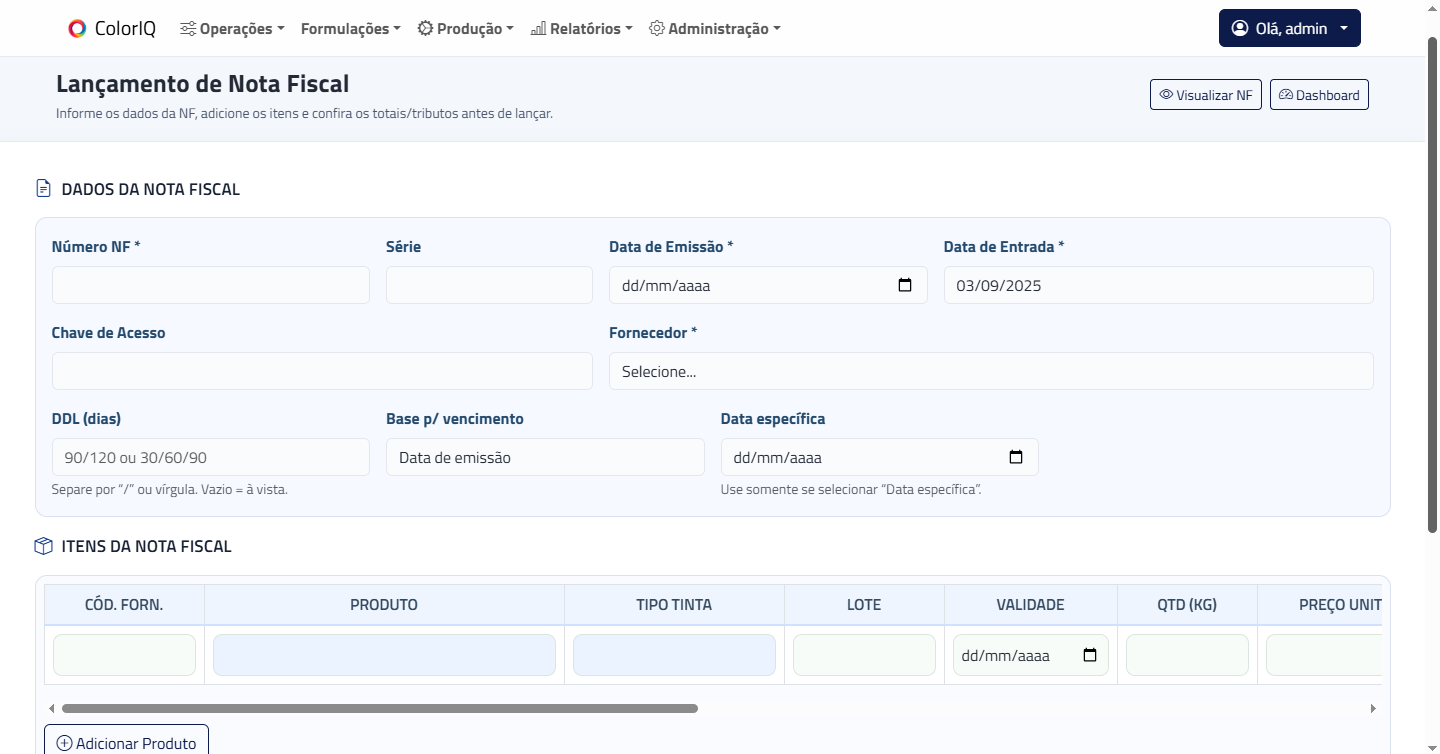Open the Relatórios menu

(581, 29)
